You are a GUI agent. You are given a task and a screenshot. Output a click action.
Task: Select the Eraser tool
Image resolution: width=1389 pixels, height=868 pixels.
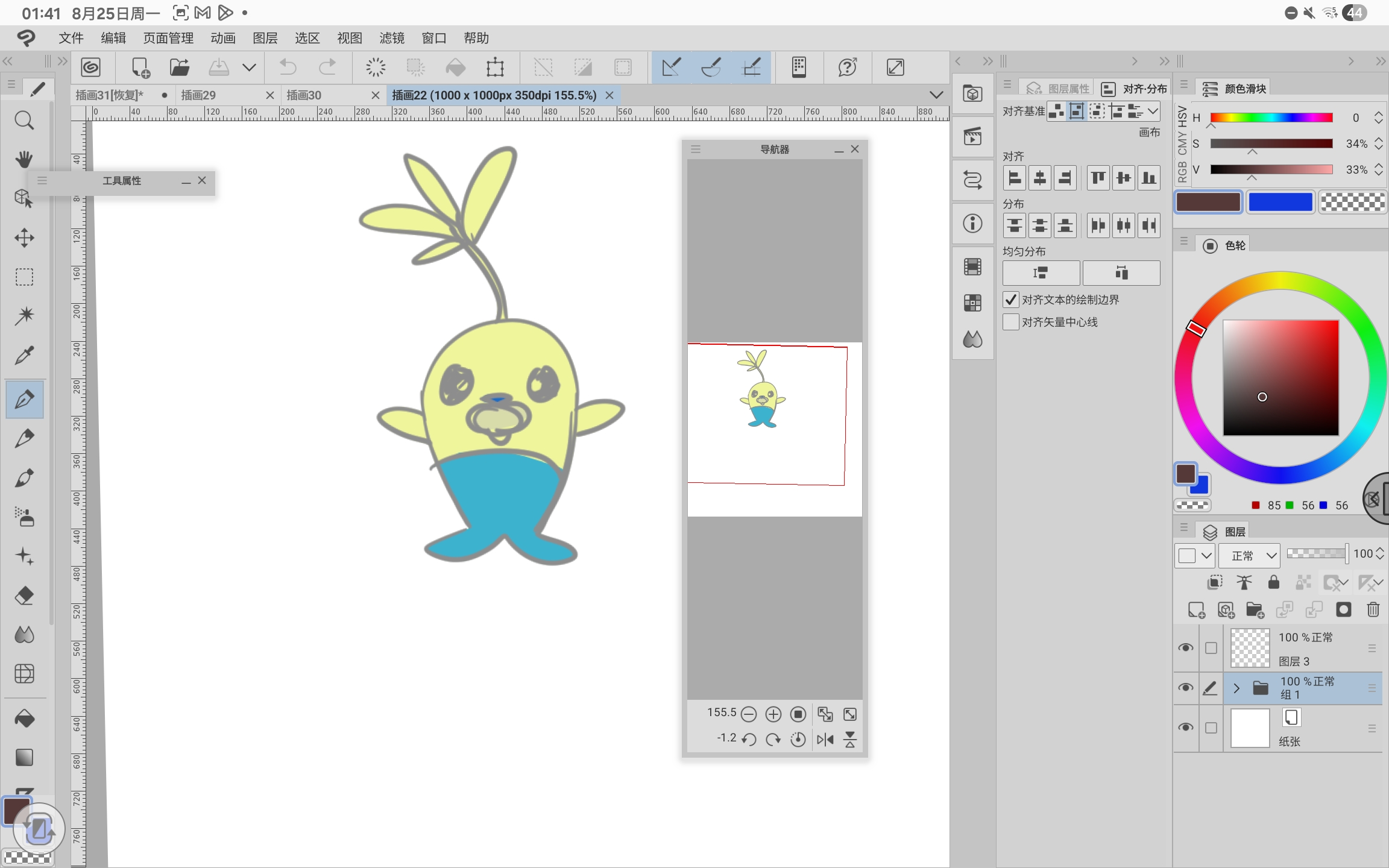pyautogui.click(x=24, y=596)
